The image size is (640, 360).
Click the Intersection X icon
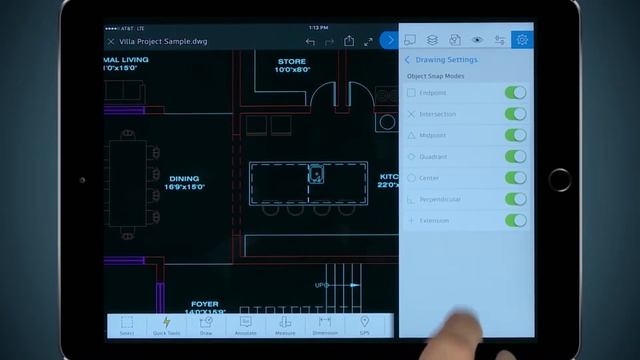click(x=411, y=114)
